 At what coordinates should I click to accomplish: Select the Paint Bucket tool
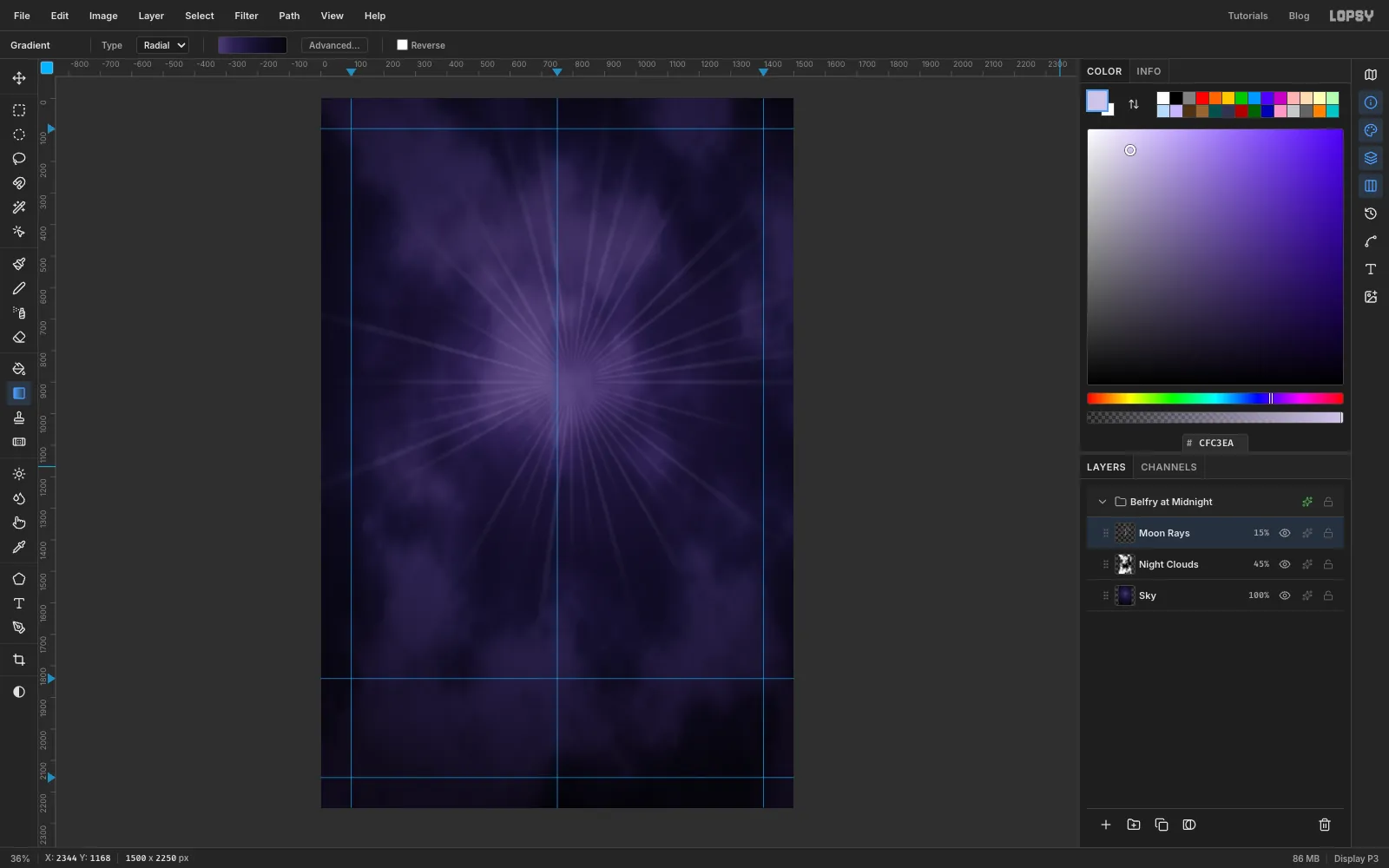coord(19,369)
